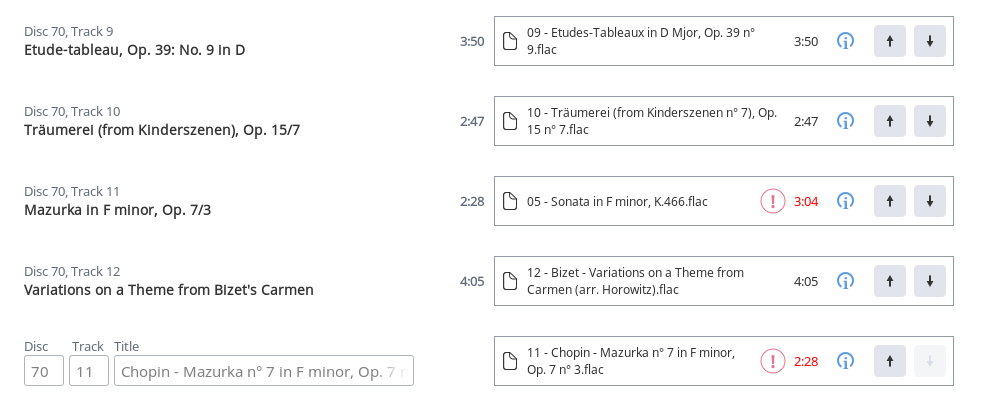Select the 05 Sonata in F minor file entry

tap(723, 201)
